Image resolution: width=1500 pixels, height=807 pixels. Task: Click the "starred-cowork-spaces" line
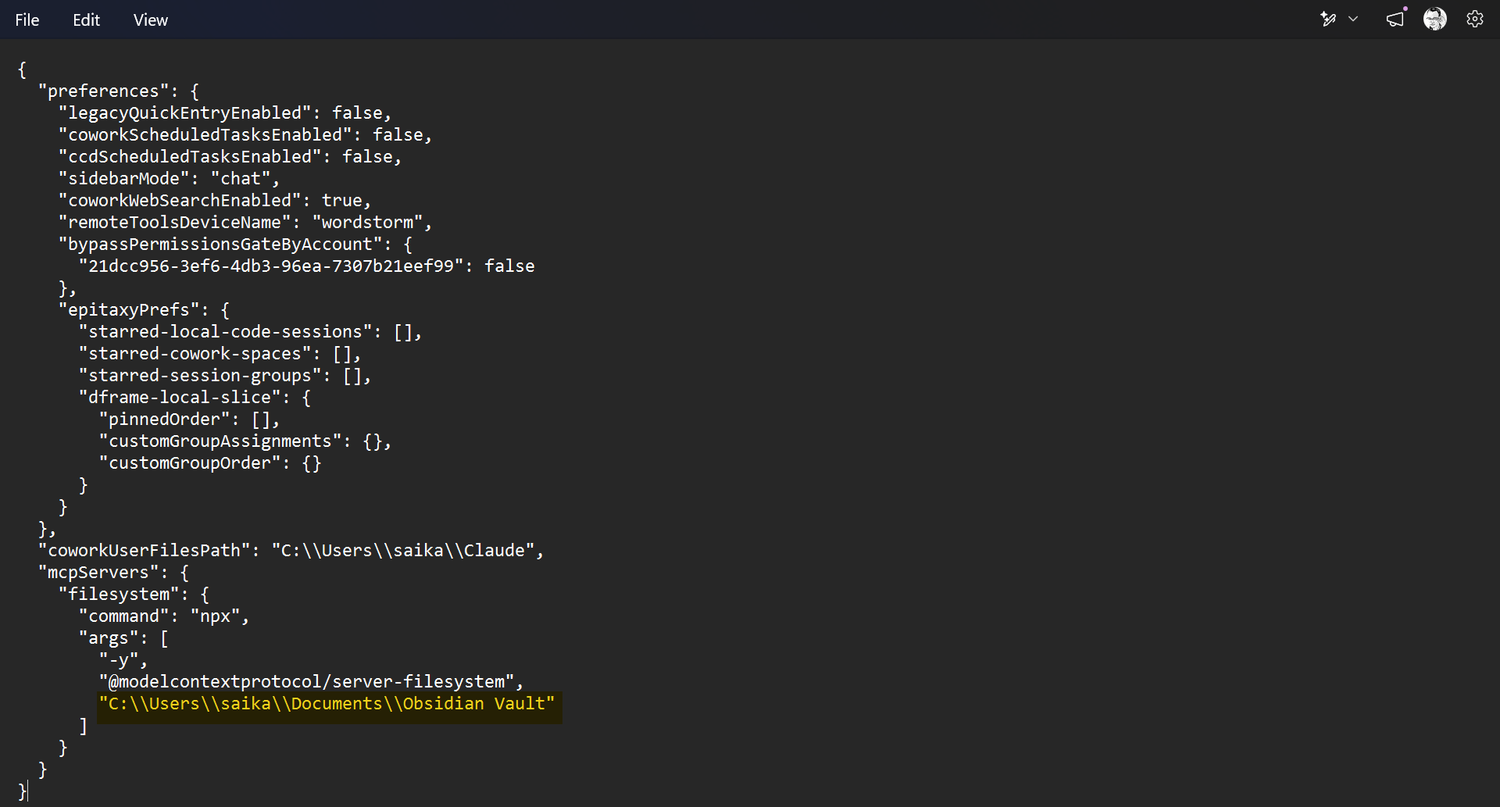coord(220,354)
